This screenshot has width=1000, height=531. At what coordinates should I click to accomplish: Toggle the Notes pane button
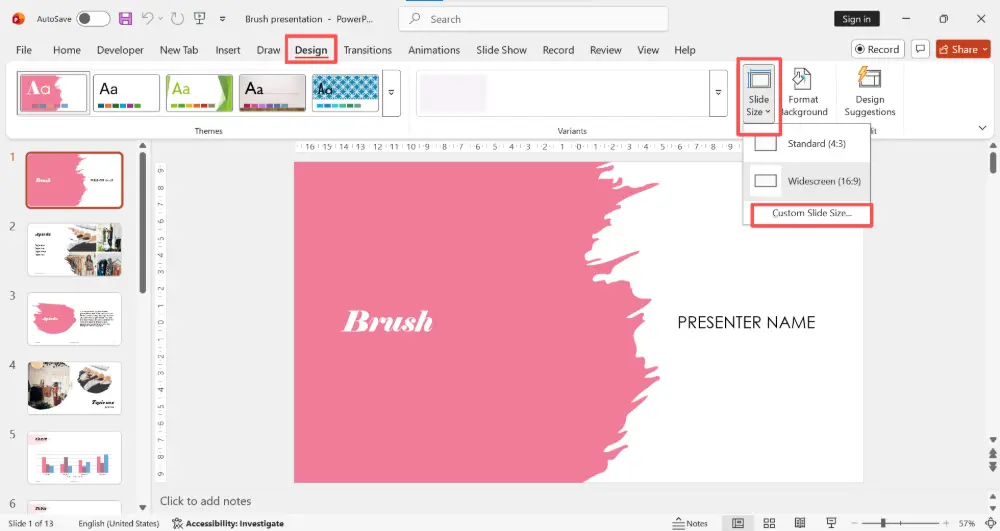pyautogui.click(x=691, y=523)
